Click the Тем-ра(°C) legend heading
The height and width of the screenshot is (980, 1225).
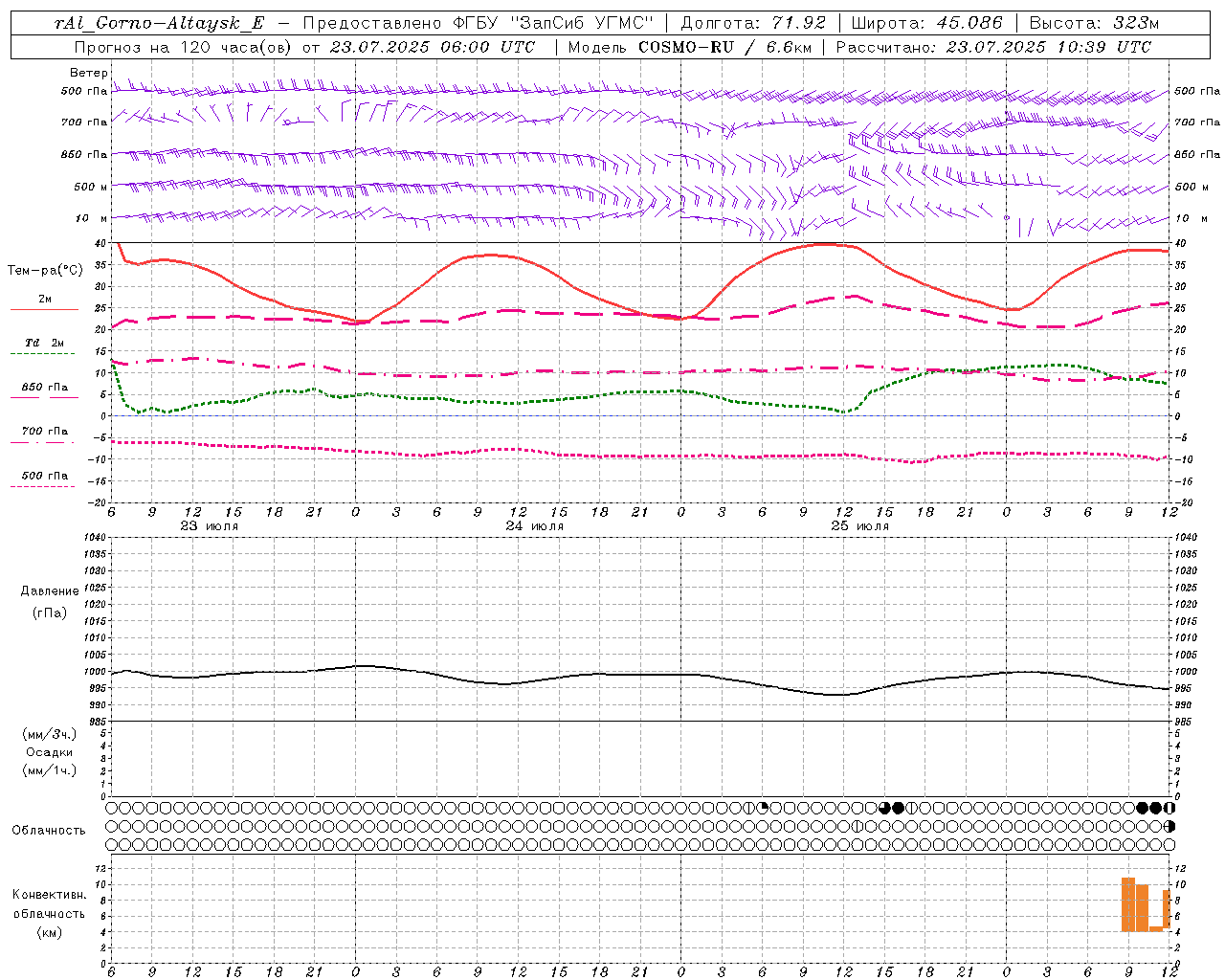click(45, 270)
